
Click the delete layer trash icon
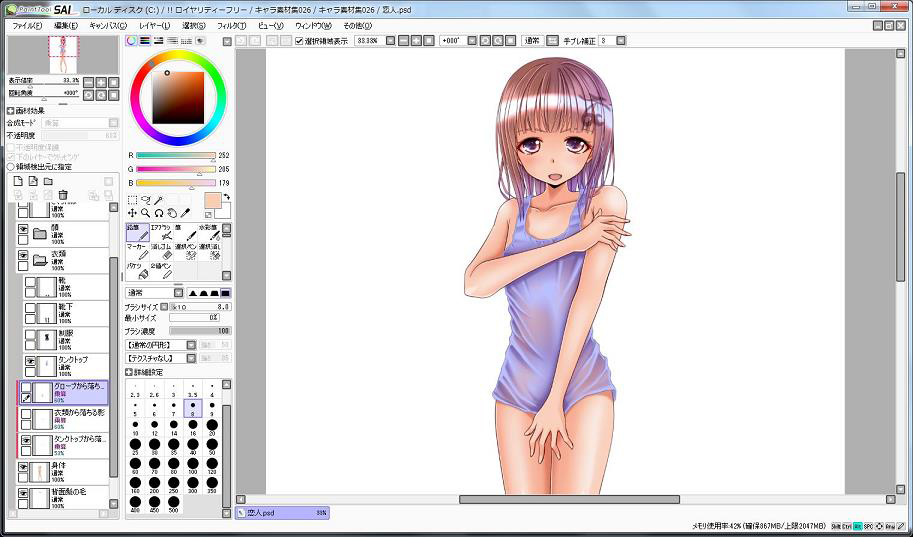click(63, 195)
